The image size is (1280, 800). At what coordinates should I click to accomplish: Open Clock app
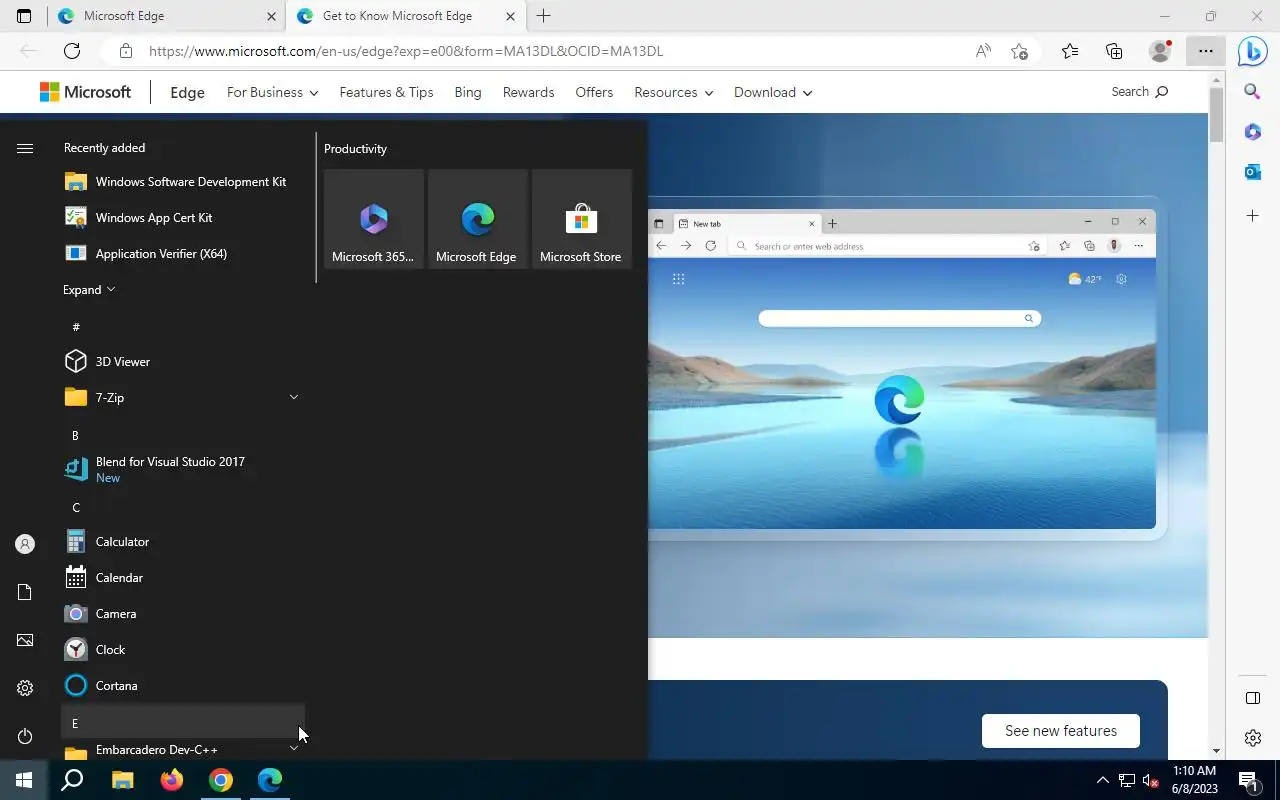[x=182, y=650]
